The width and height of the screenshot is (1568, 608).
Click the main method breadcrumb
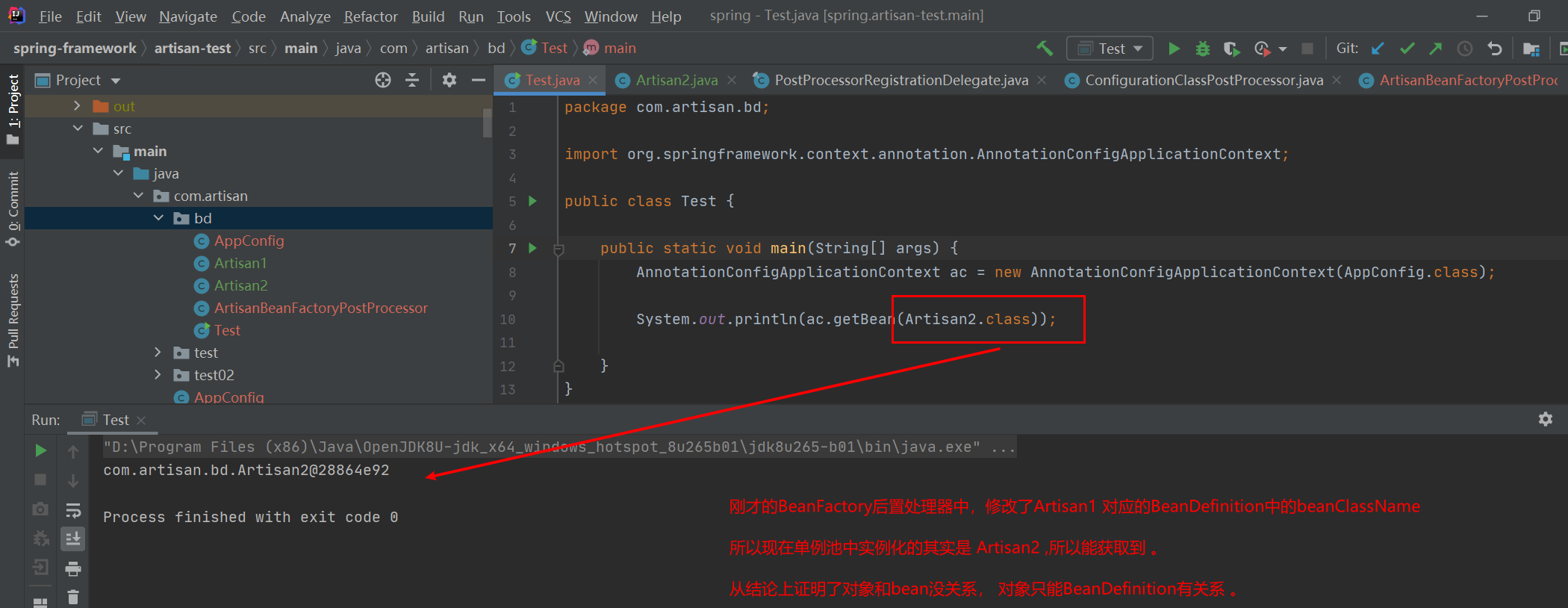point(610,49)
